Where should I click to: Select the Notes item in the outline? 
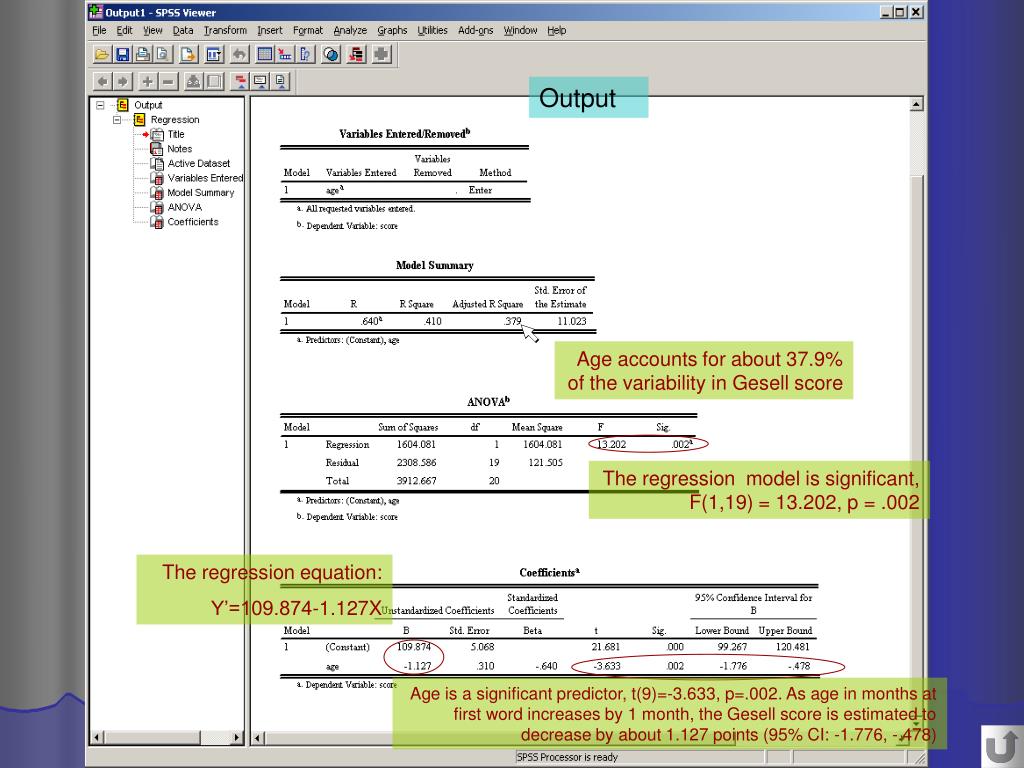pyautogui.click(x=180, y=149)
